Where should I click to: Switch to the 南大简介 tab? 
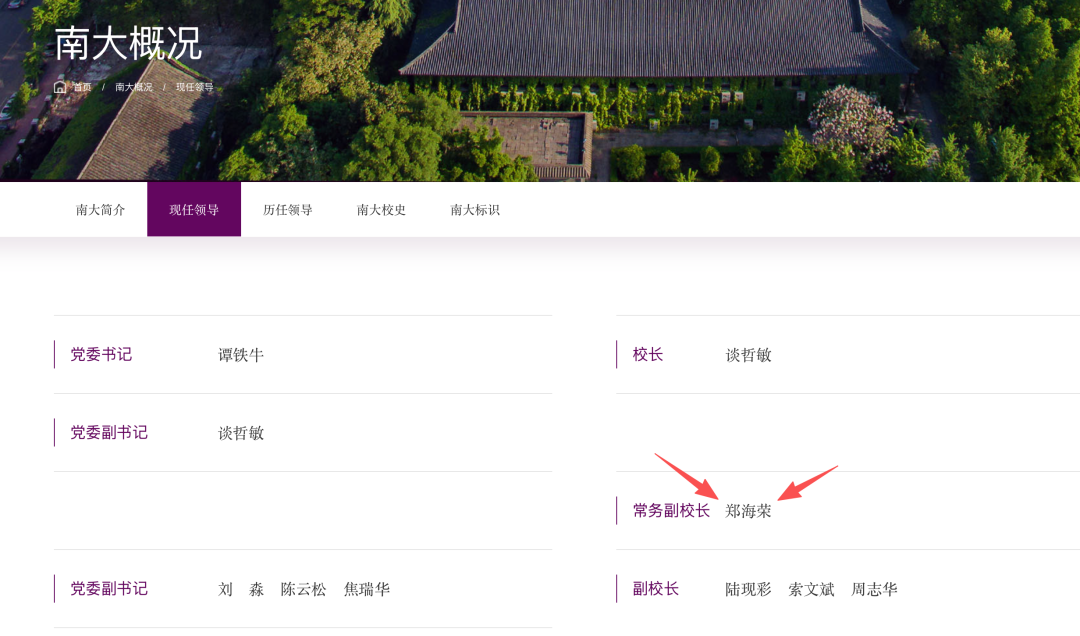coord(100,210)
